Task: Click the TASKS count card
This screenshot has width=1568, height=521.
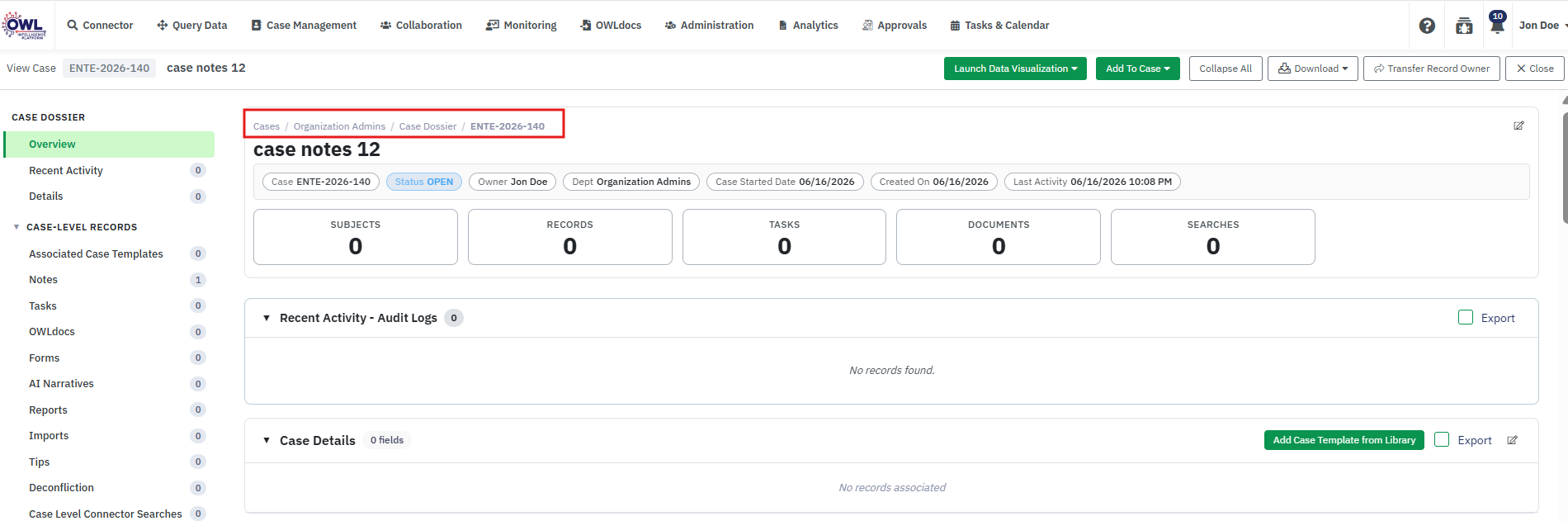Action: [x=784, y=237]
